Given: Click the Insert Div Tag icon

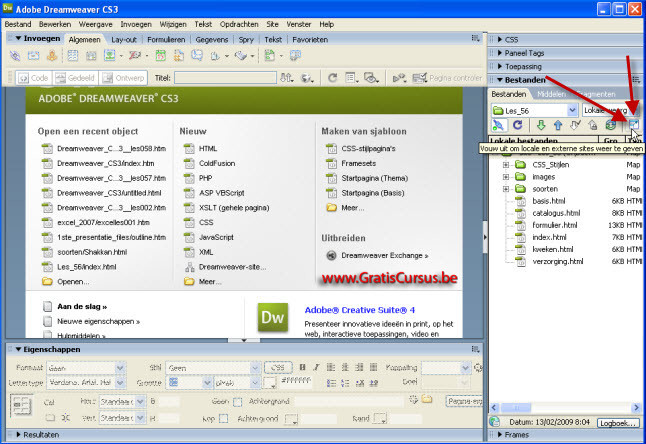Looking at the screenshot, I should point(91,56).
